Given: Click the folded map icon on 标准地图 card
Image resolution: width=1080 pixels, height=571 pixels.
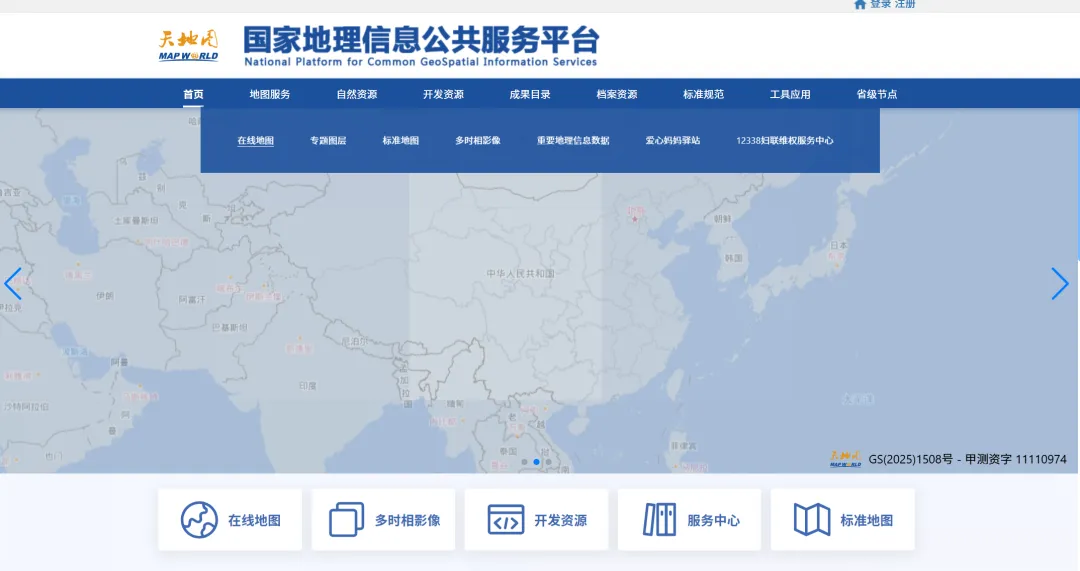Looking at the screenshot, I should coord(812,520).
